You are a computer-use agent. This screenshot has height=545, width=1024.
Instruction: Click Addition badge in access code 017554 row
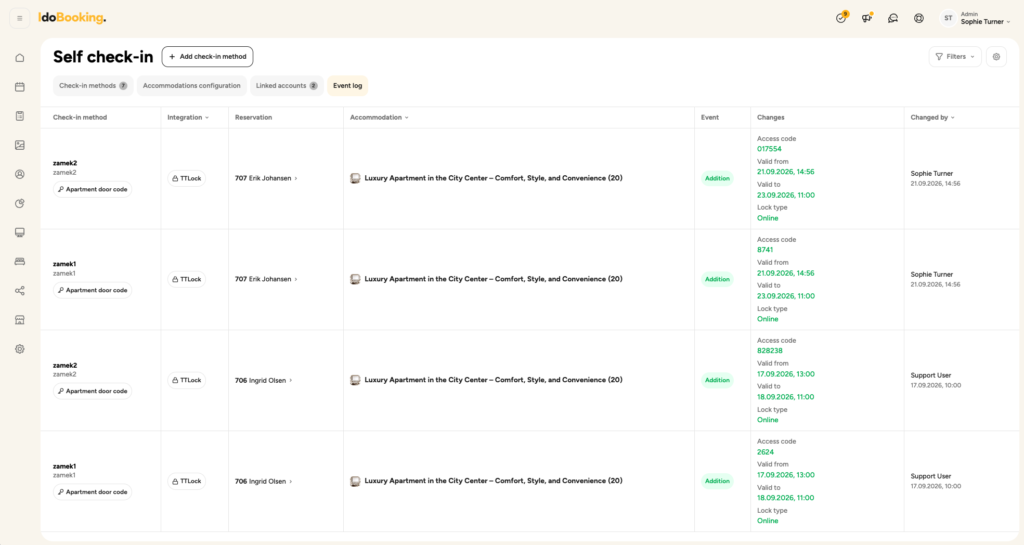pyautogui.click(x=717, y=178)
